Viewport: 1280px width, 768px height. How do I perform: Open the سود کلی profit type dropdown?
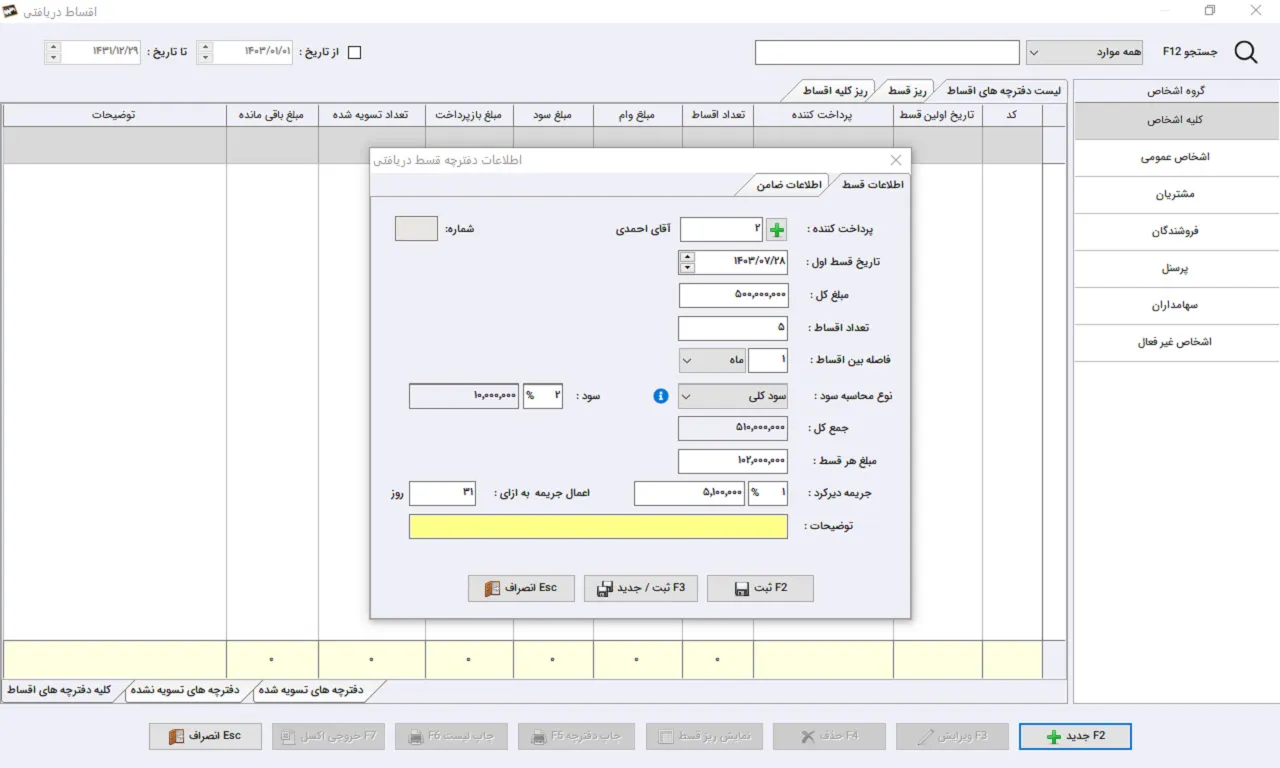point(732,396)
